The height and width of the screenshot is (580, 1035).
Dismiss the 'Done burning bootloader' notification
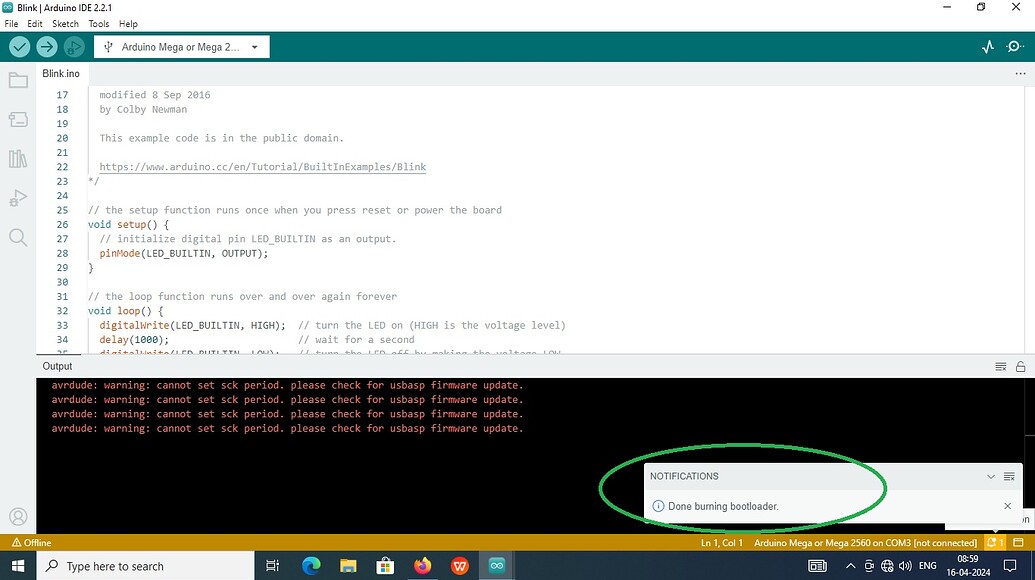pyautogui.click(x=1007, y=506)
